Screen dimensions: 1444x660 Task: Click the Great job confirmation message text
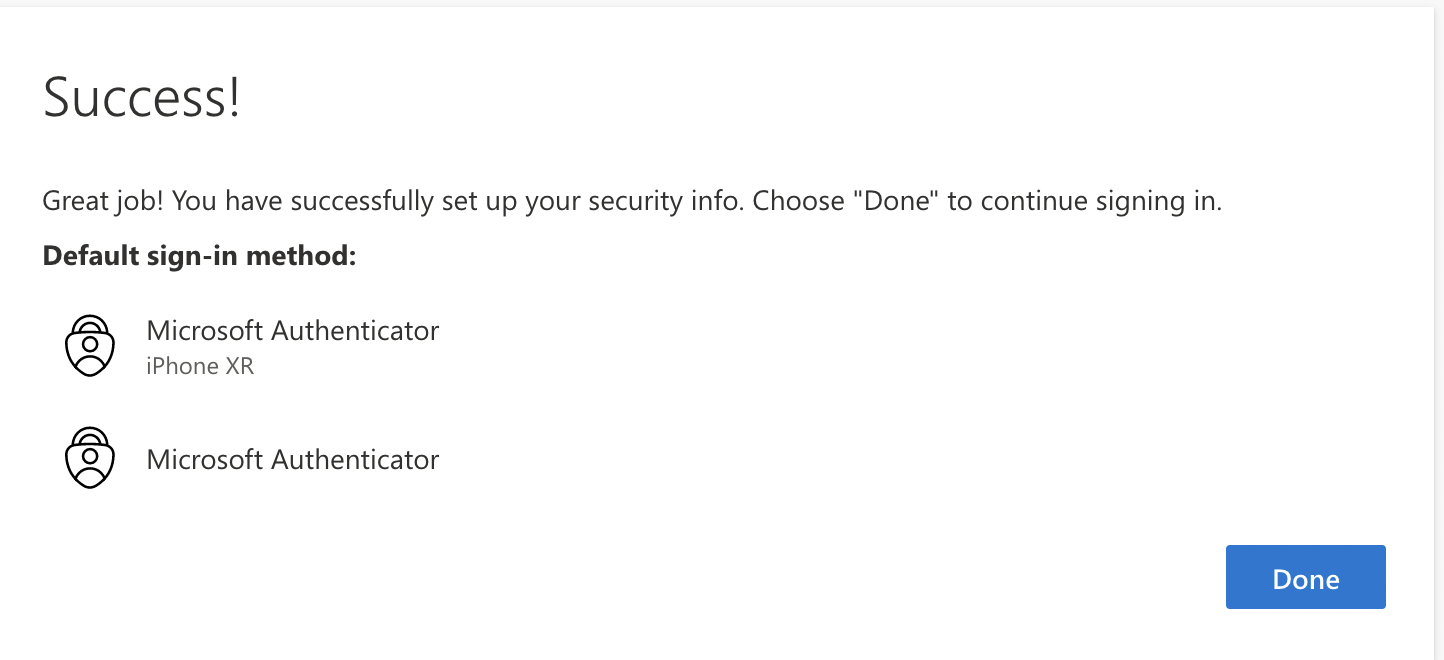click(x=632, y=201)
